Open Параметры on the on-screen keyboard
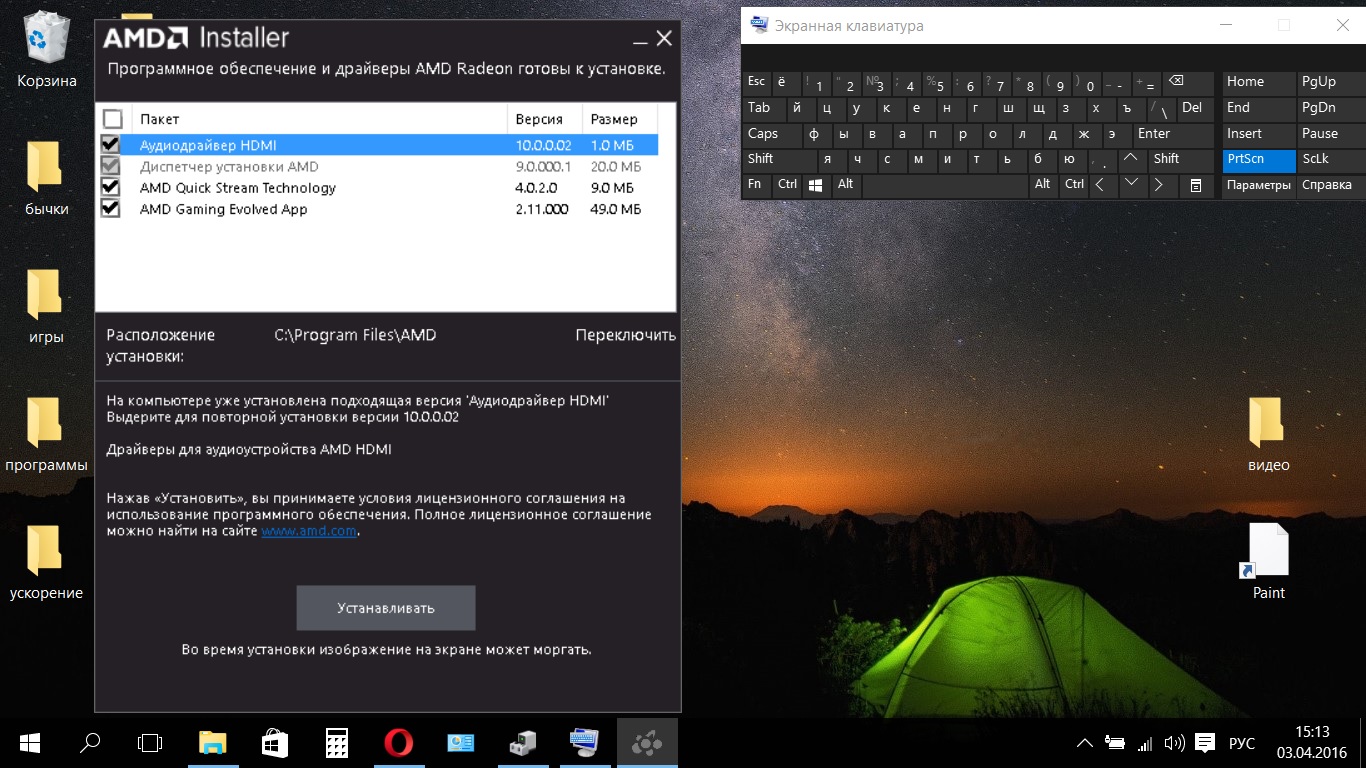 coord(1259,185)
